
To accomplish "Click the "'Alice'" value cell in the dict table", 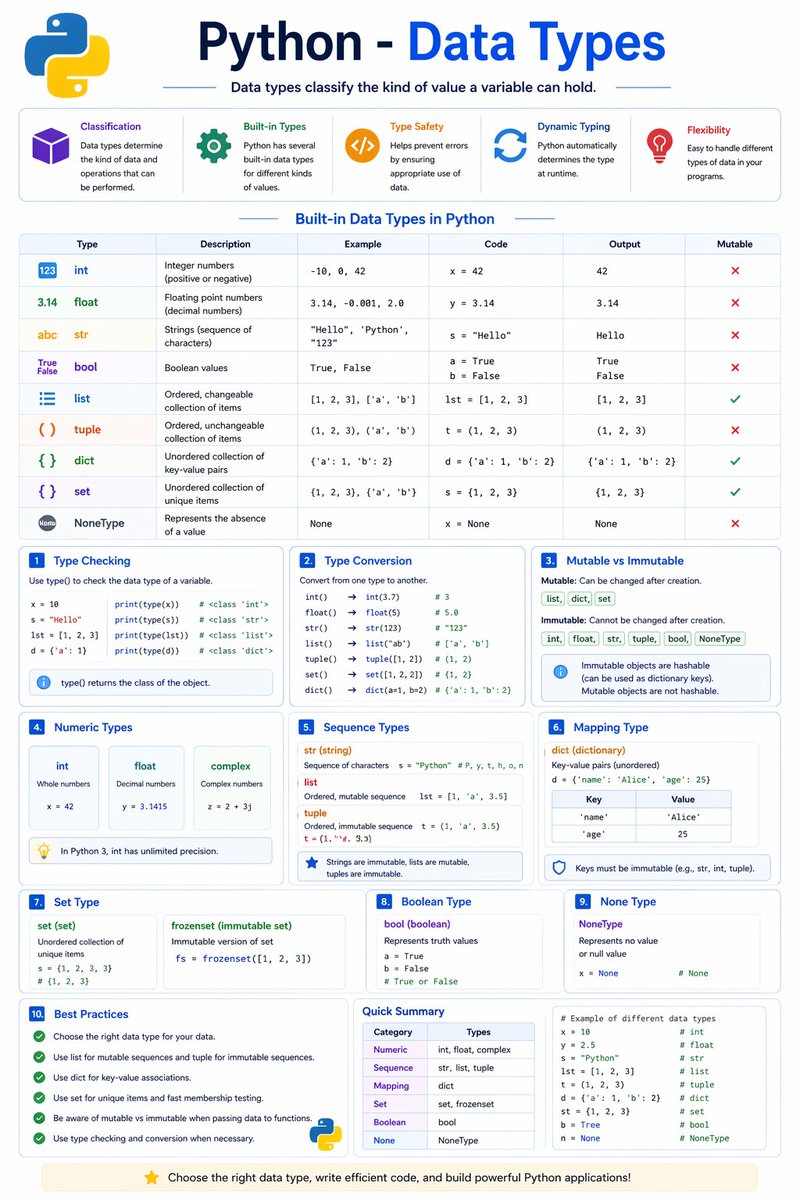I will [x=682, y=816].
